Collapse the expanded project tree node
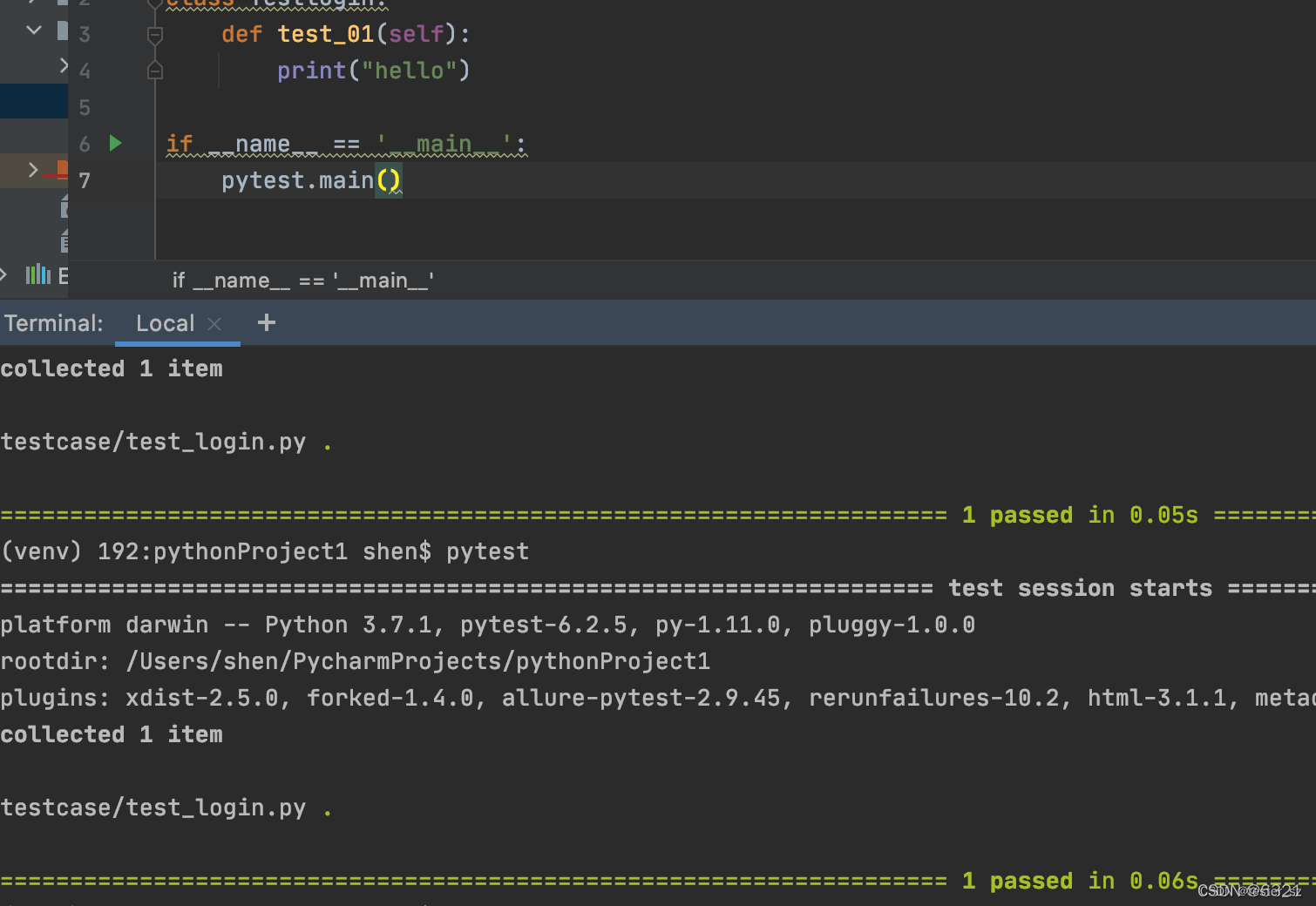Image resolution: width=1316 pixels, height=906 pixels. pos(34,30)
